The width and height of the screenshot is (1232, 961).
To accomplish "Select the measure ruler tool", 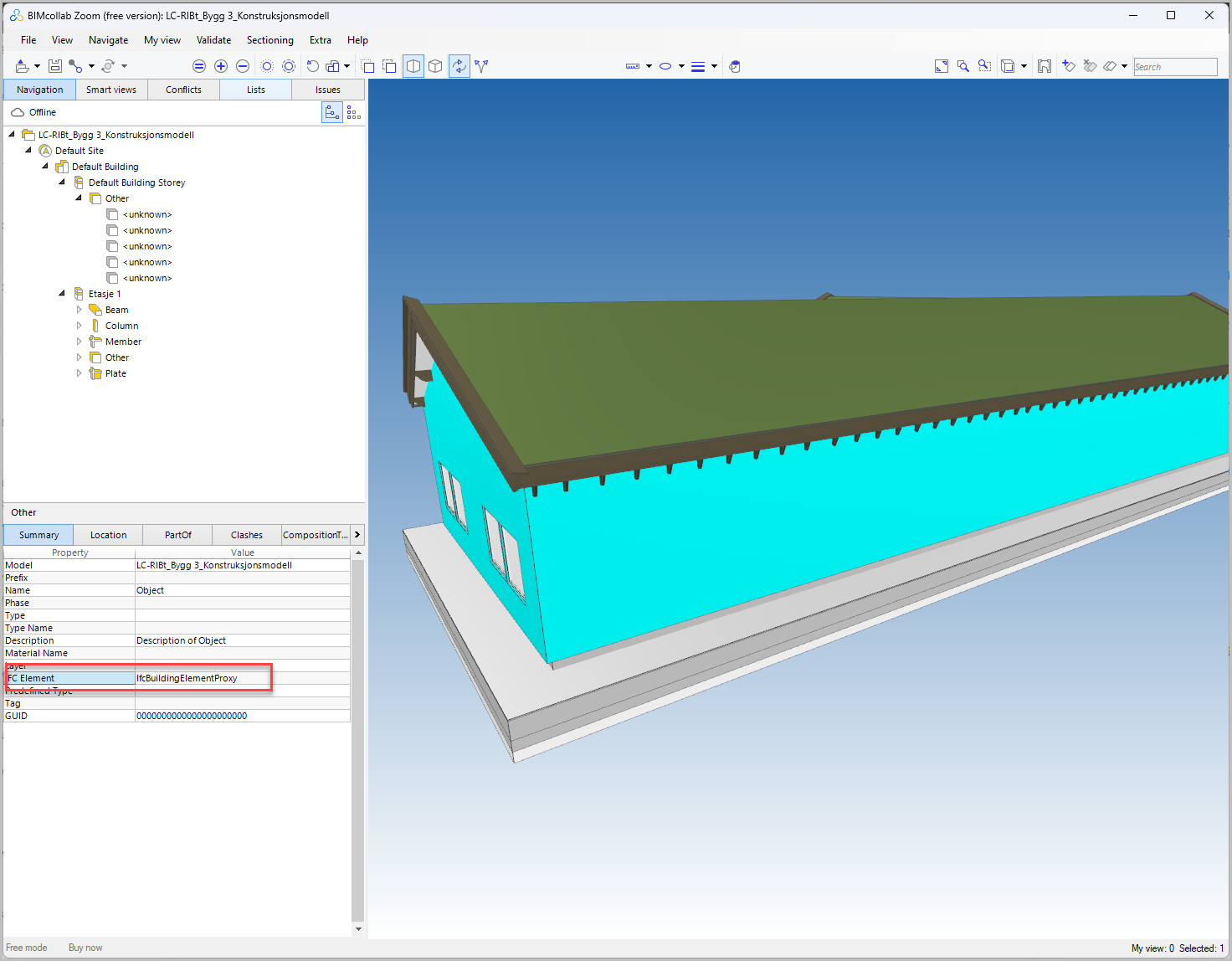I will pyautogui.click(x=633, y=66).
